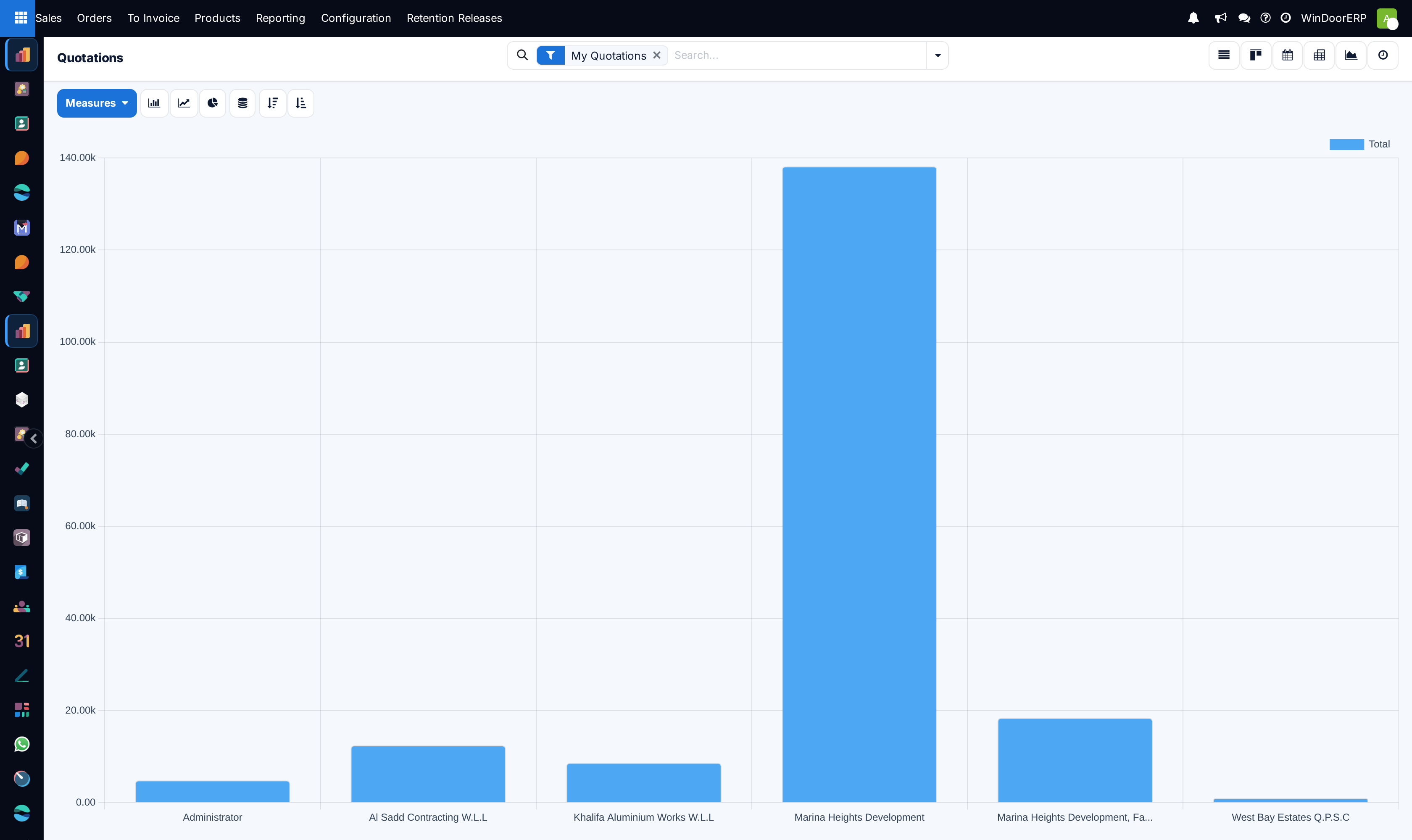
Task: Open the WinDoorERP company switcher
Action: click(1333, 18)
